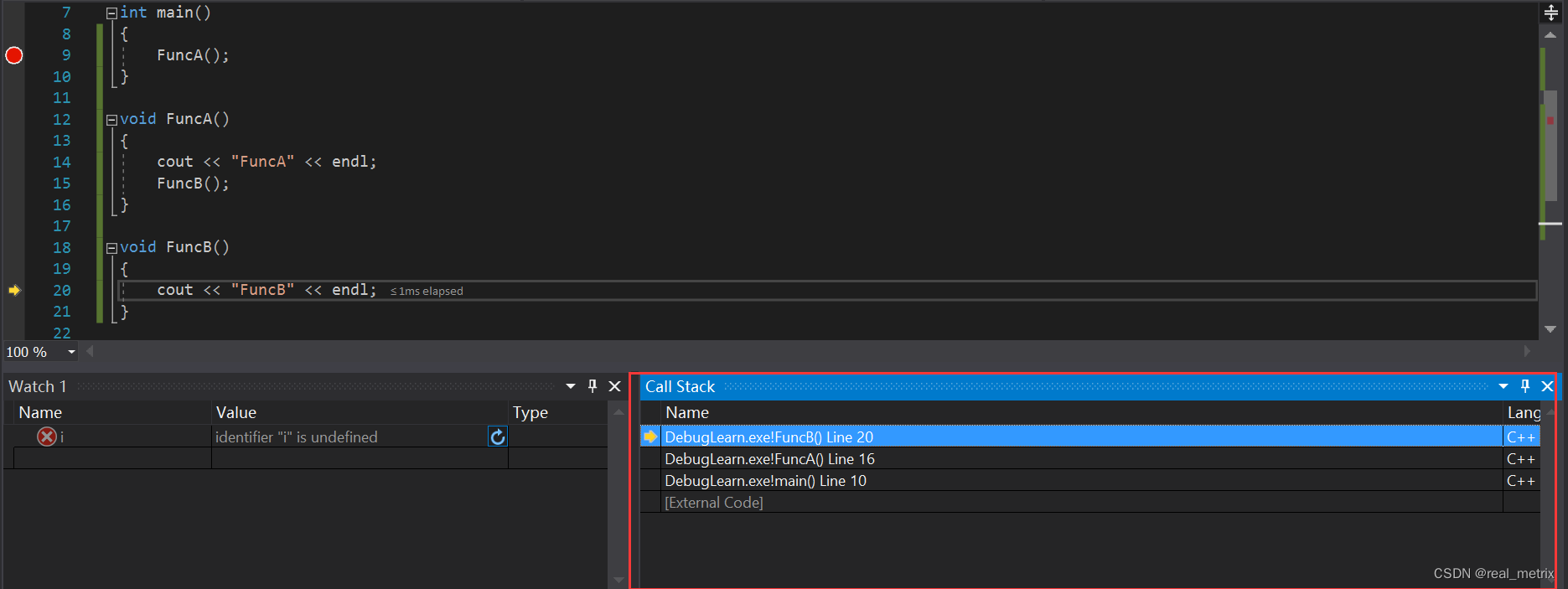Click the editor horizontal scroll right arrow
1568x589 pixels.
(1527, 352)
